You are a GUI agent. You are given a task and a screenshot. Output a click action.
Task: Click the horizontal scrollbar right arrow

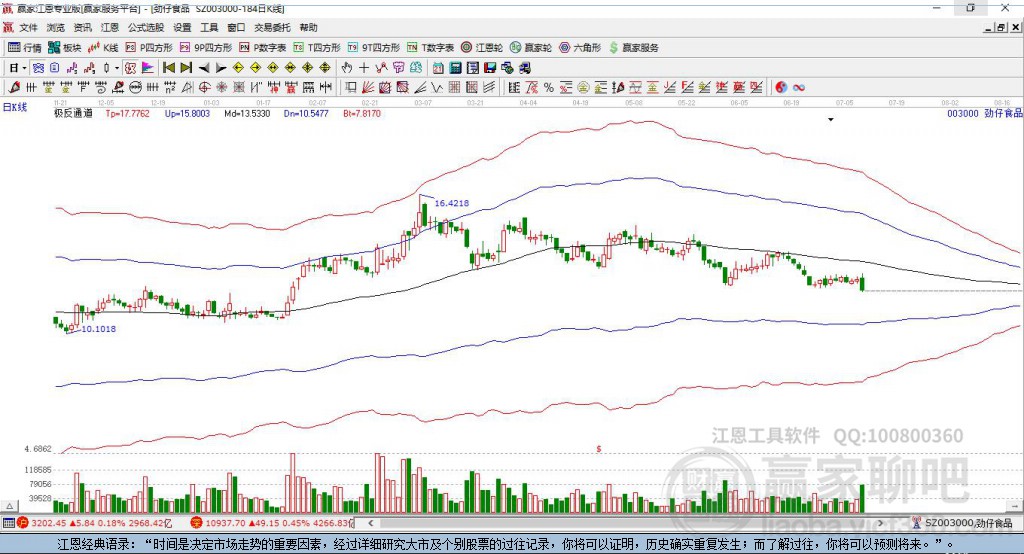click(x=880, y=523)
